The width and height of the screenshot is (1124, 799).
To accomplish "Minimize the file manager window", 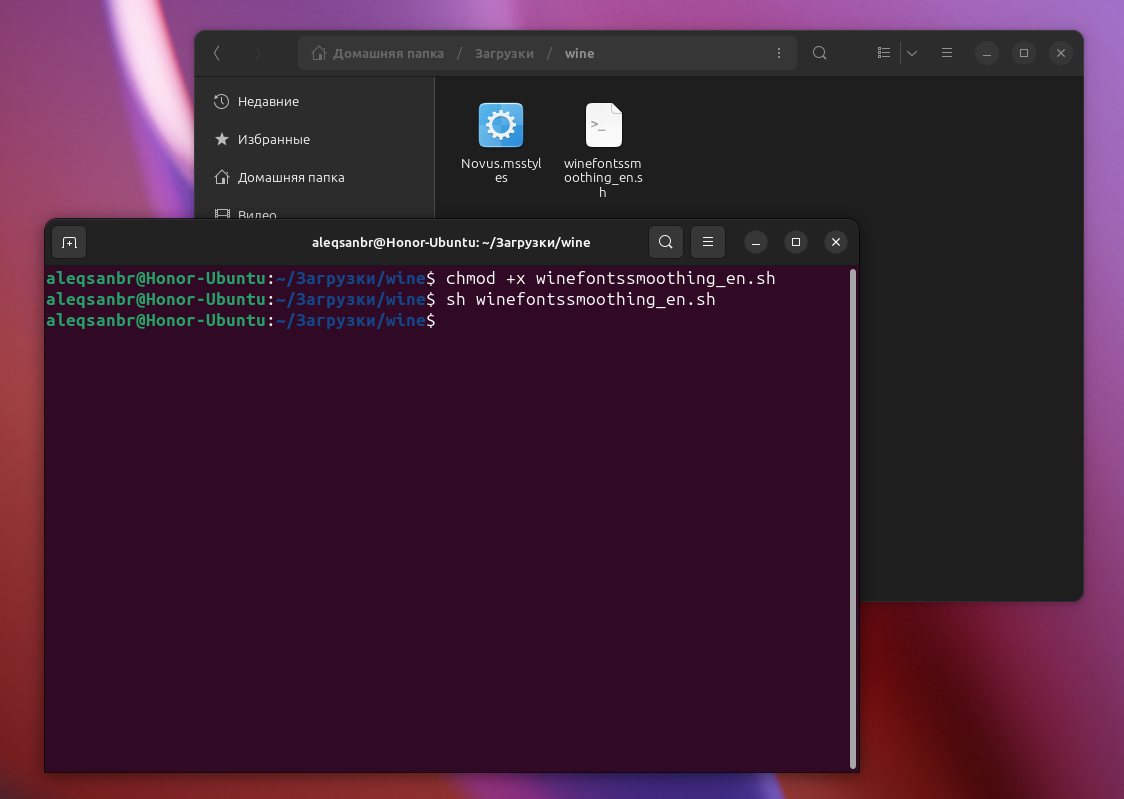I will point(986,53).
